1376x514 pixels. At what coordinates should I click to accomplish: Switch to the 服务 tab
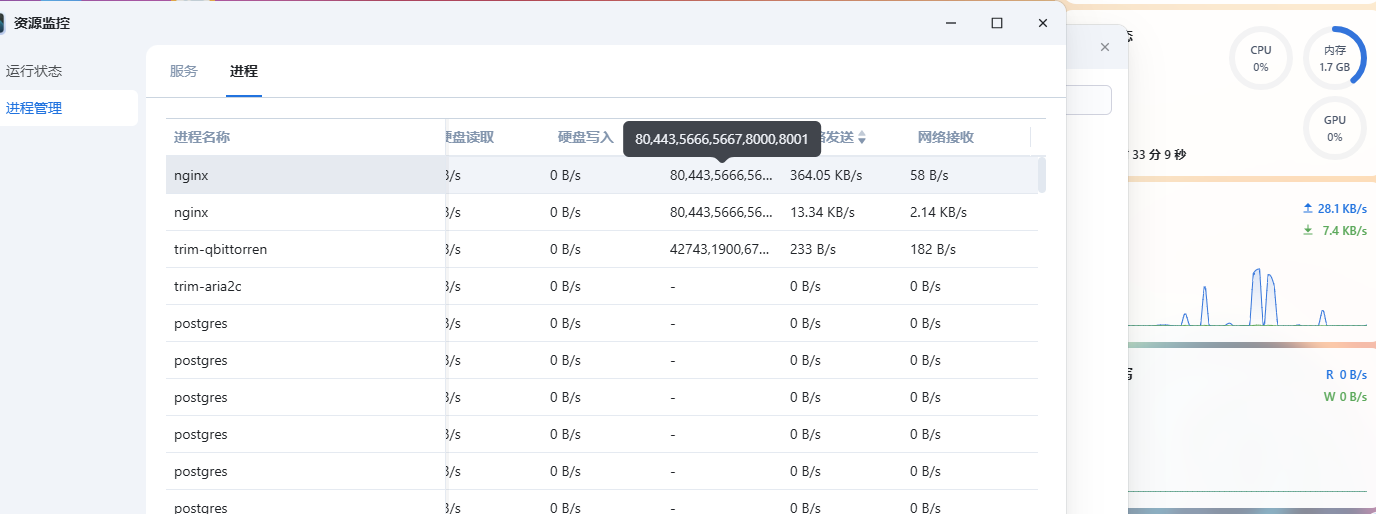point(184,71)
